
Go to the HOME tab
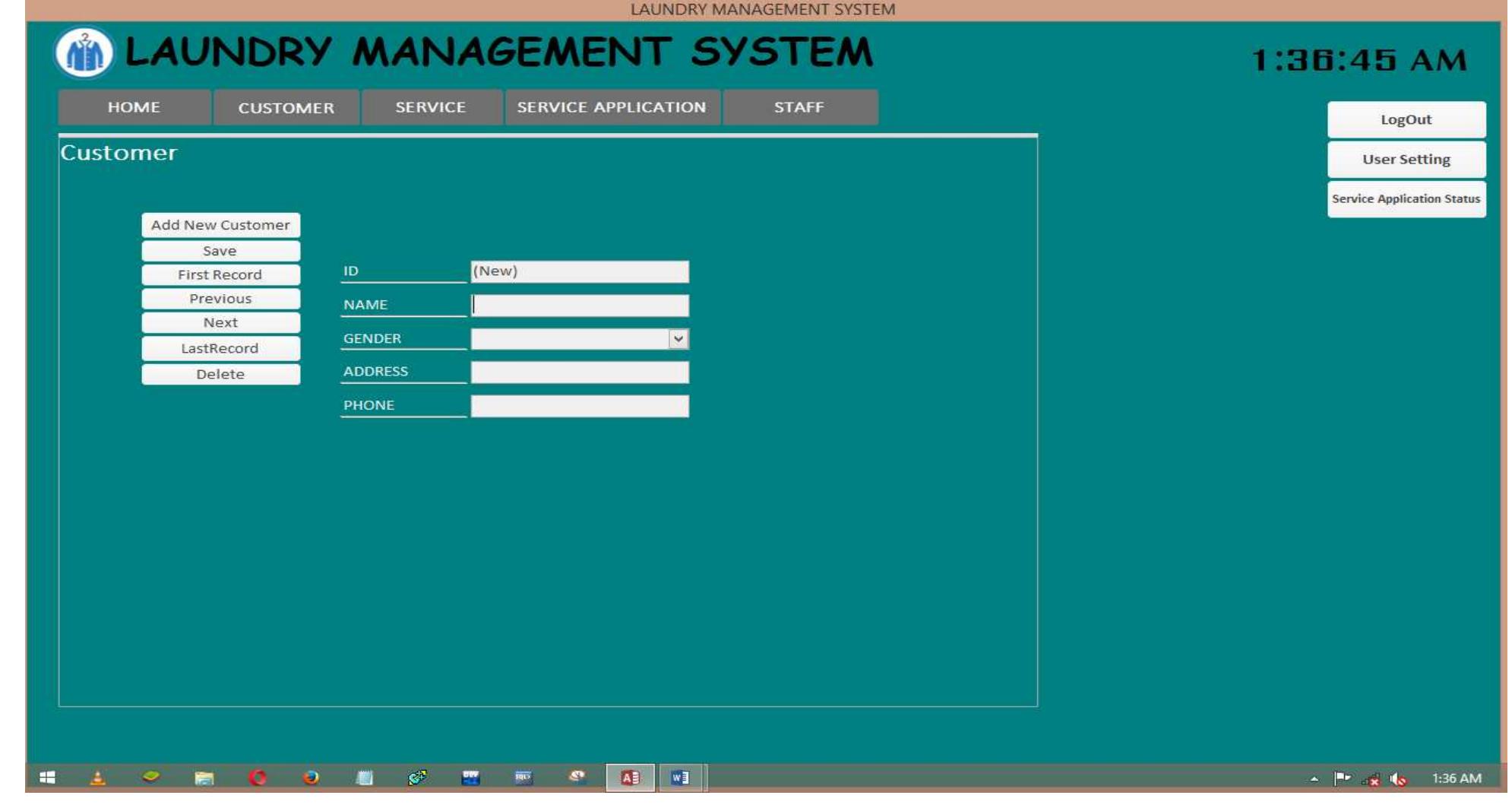pyautogui.click(x=134, y=107)
